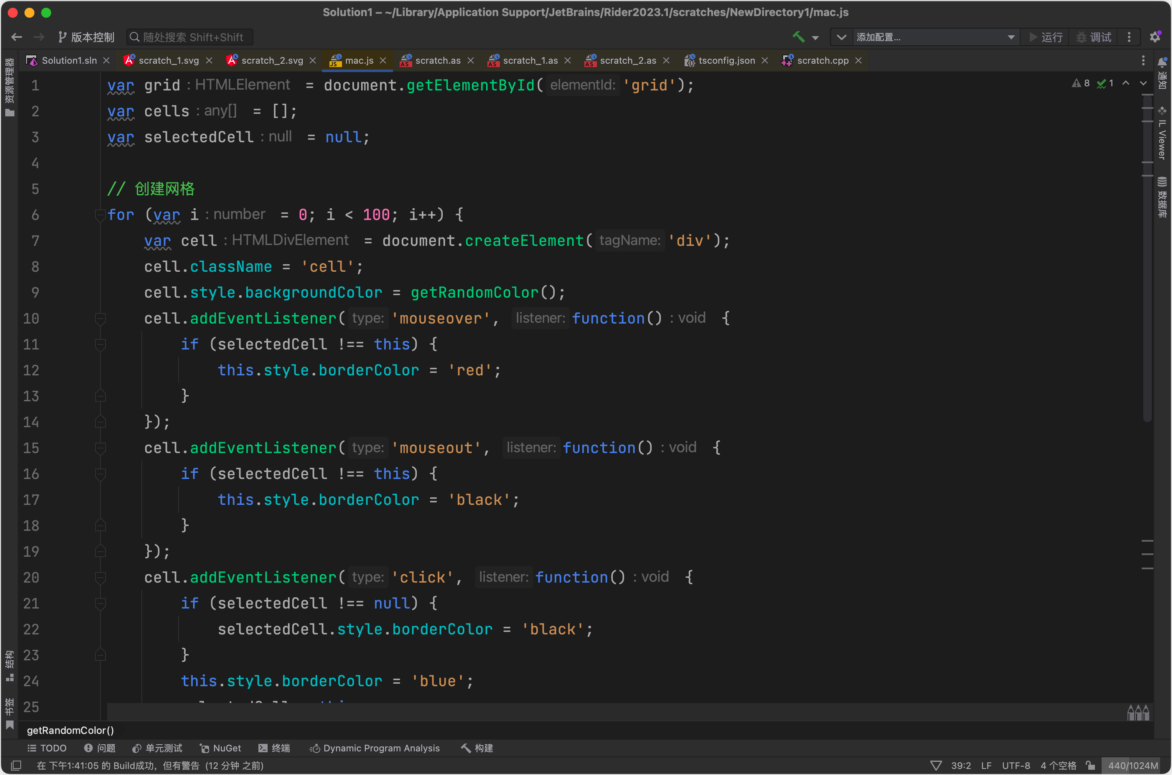Close the Solution1.sln tab
The width and height of the screenshot is (1172, 775).
tap(106, 61)
